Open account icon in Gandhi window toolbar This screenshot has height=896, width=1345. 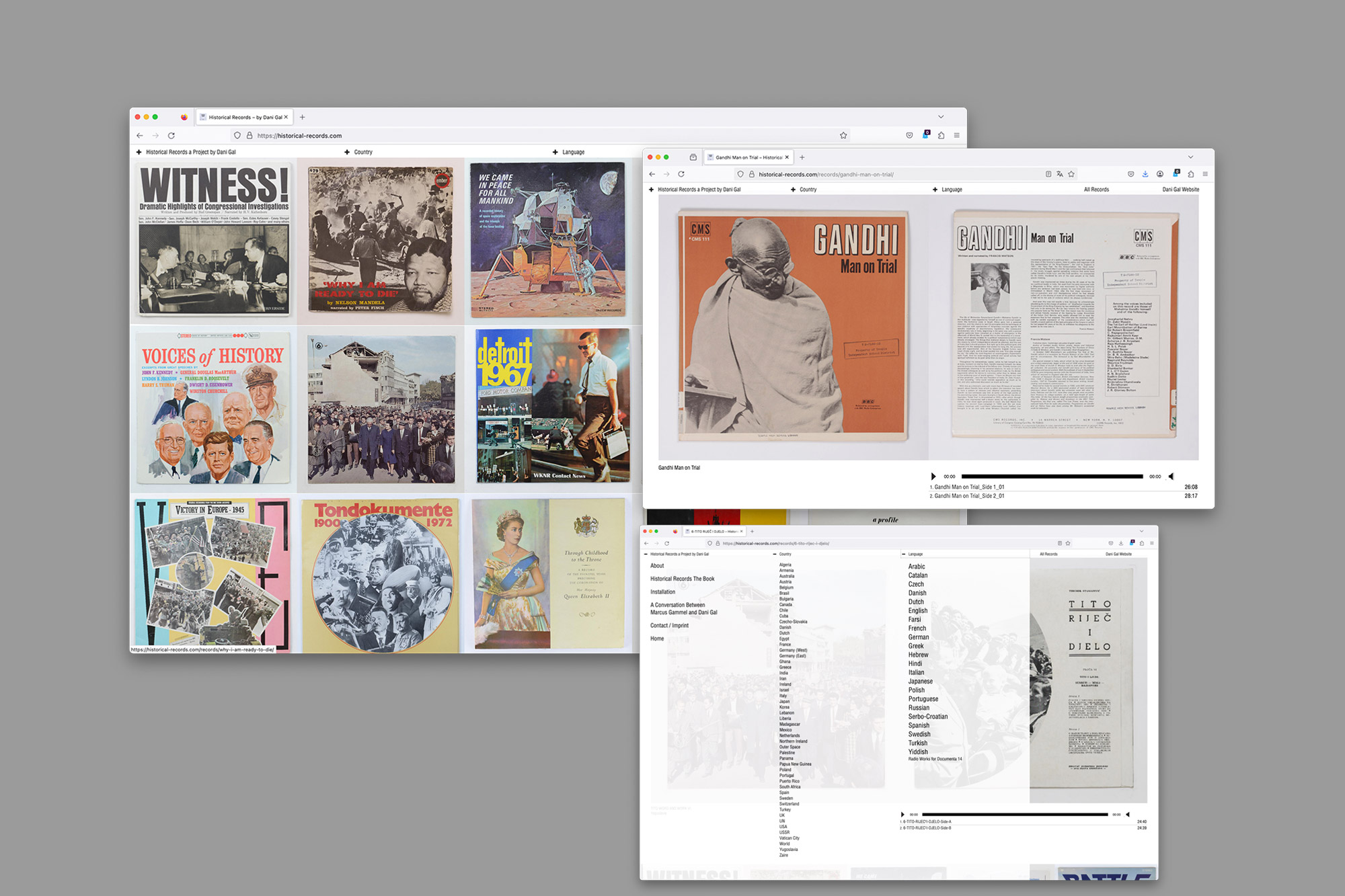1160,174
